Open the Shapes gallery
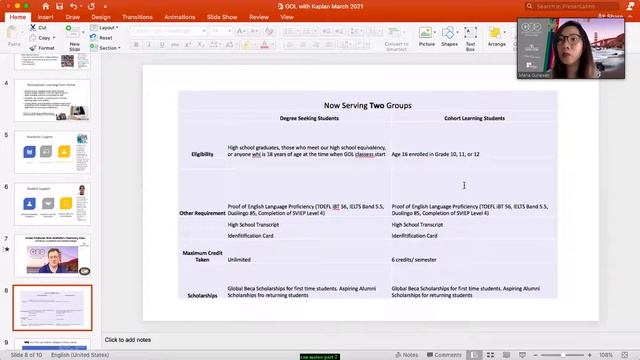The width and height of the screenshot is (640, 360). pyautogui.click(x=448, y=36)
